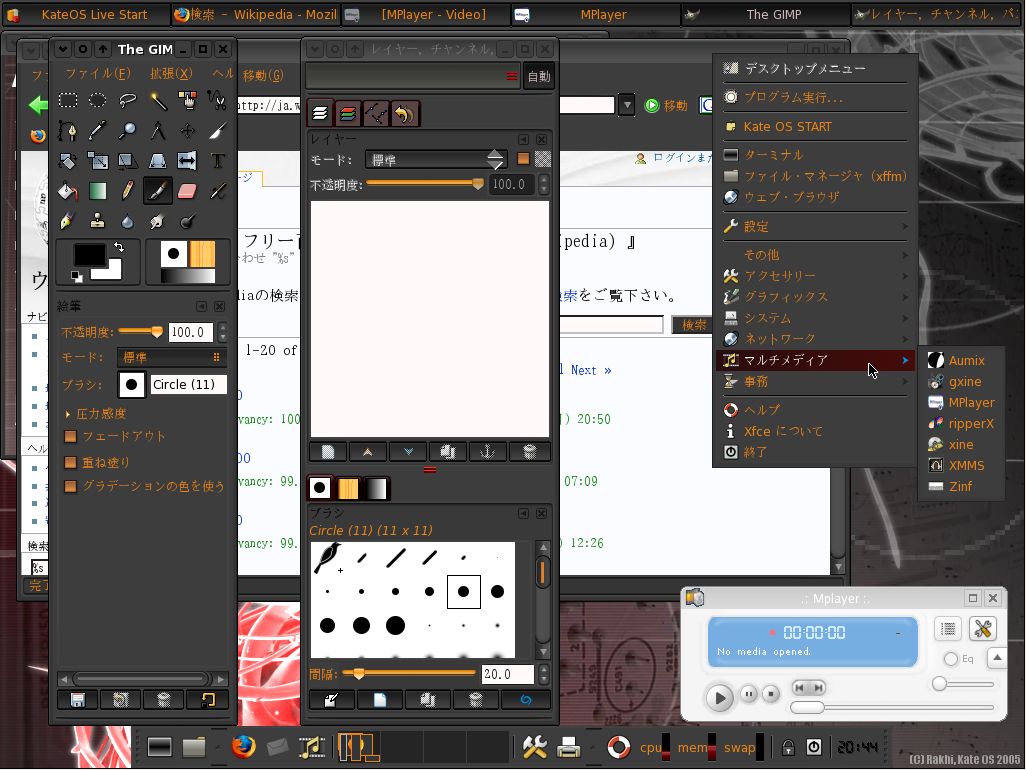Select the Move tool

click(187, 130)
